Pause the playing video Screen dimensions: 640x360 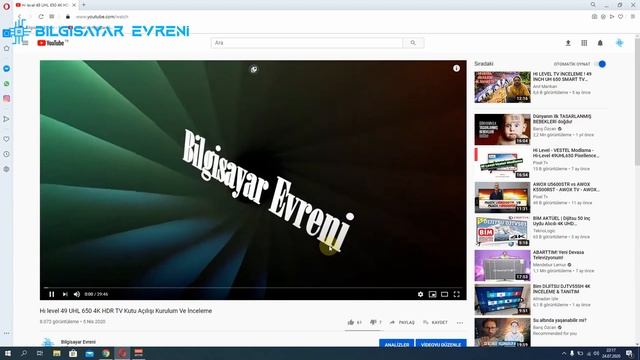(51, 294)
